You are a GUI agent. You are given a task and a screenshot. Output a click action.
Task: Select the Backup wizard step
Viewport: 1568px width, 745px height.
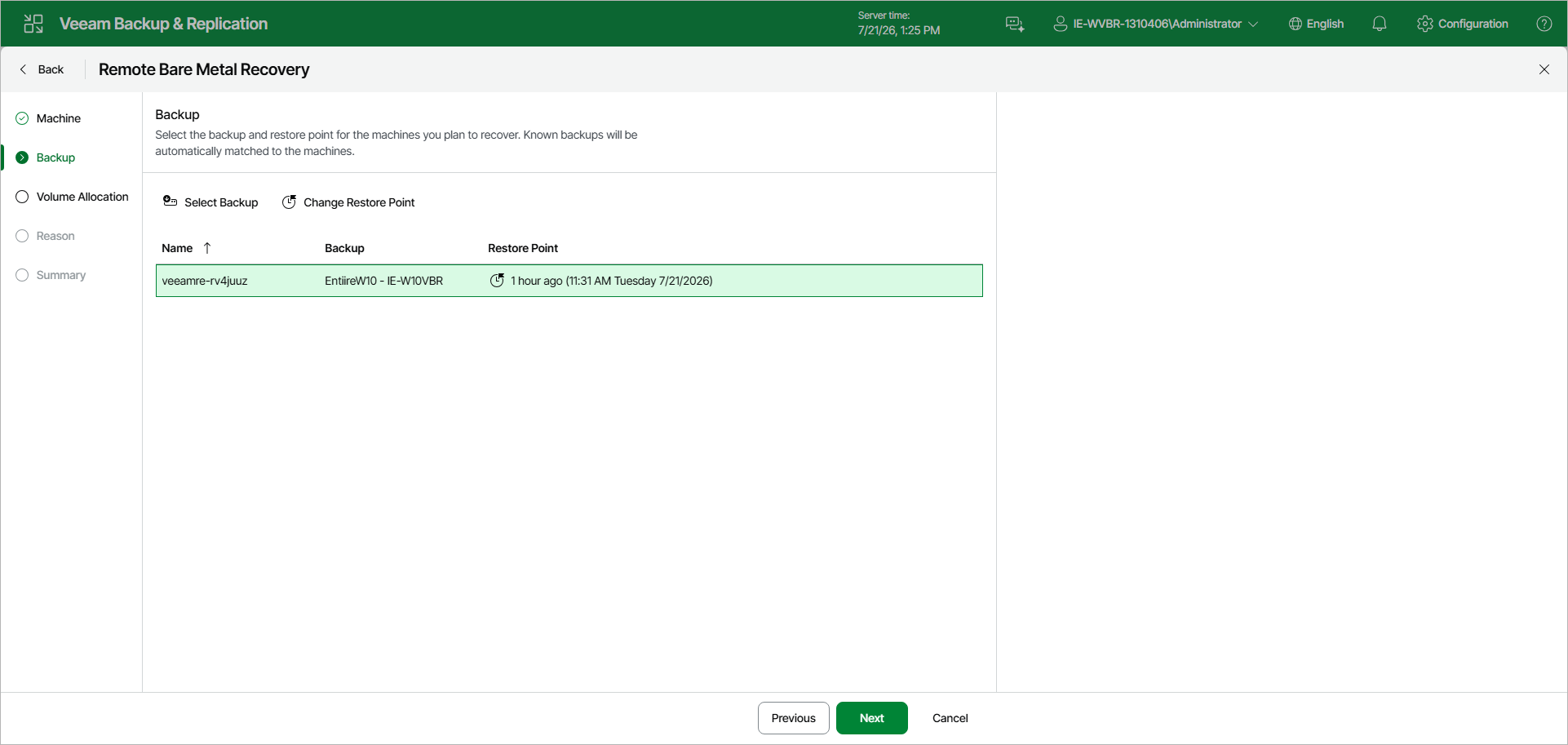[55, 157]
